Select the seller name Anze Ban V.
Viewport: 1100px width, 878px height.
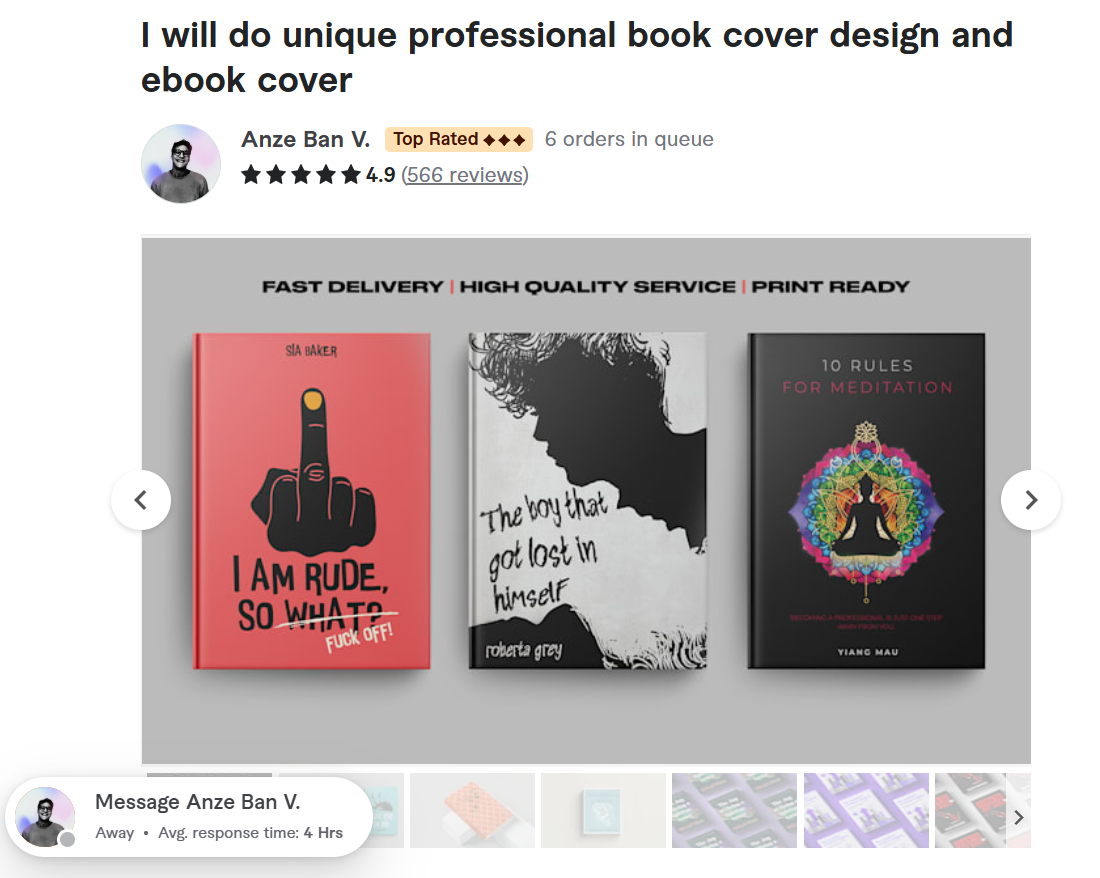point(305,139)
